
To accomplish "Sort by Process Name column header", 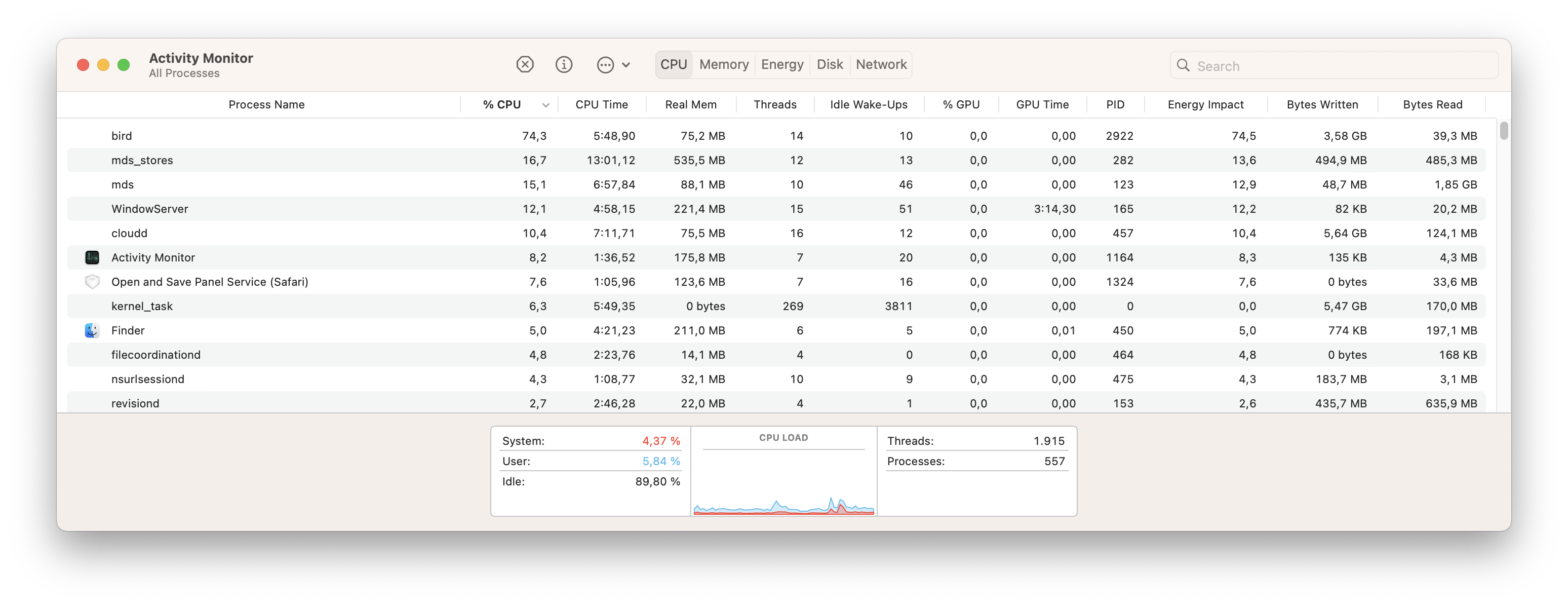I will (x=266, y=105).
